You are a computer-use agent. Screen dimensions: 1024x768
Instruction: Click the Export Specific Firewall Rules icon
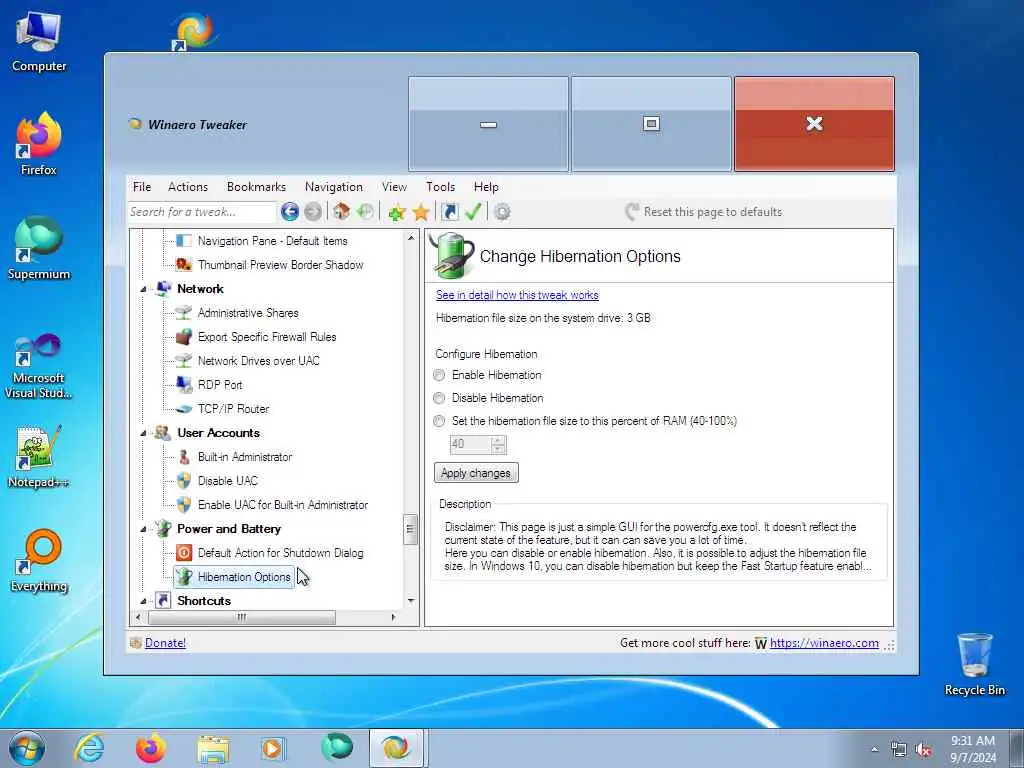184,337
